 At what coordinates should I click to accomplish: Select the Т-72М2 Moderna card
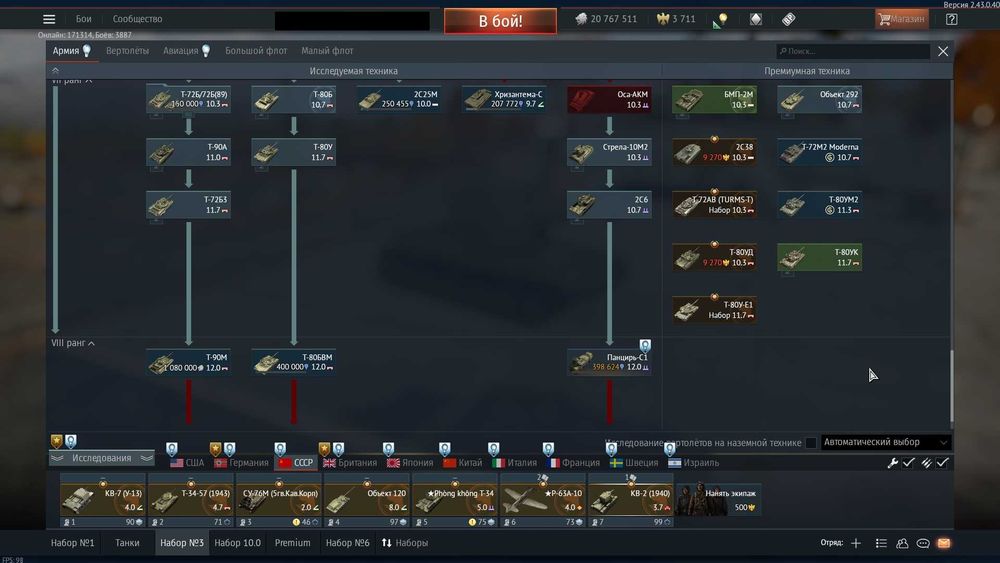820,152
